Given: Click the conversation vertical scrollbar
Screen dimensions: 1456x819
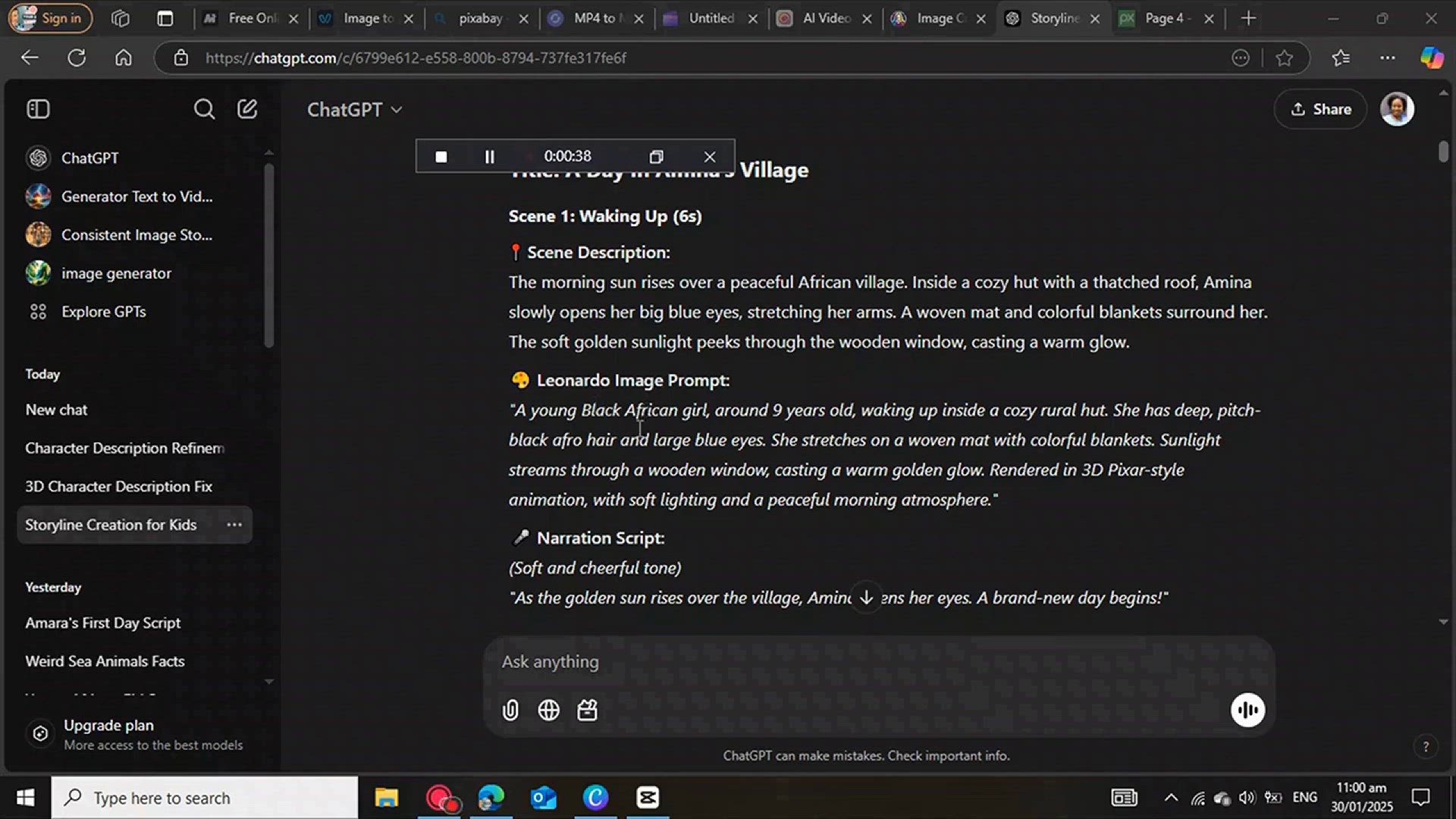Looking at the screenshot, I should pyautogui.click(x=1443, y=152).
